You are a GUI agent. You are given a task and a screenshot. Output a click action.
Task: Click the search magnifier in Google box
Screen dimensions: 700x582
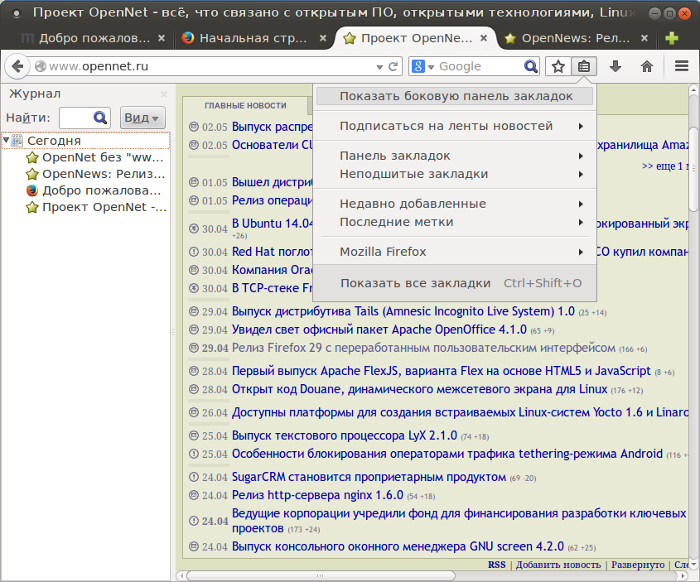[x=532, y=66]
